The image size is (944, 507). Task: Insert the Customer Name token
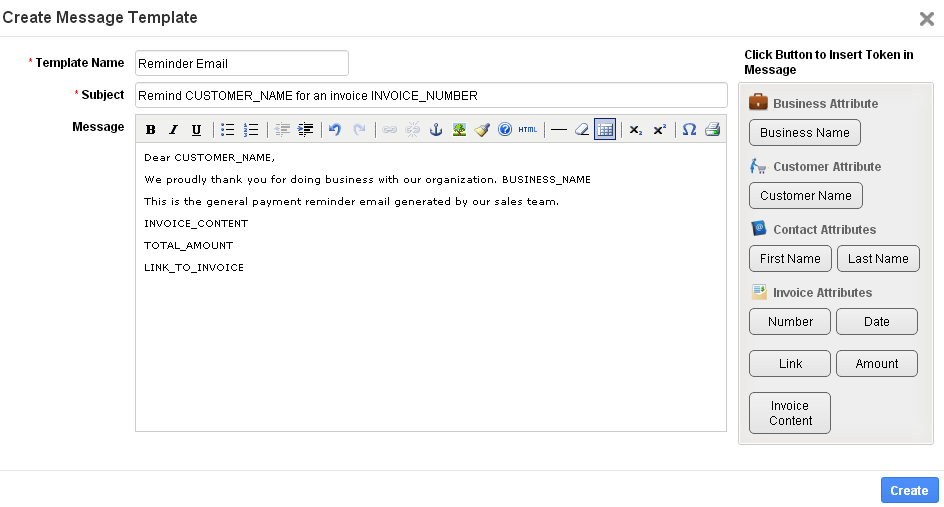click(806, 196)
